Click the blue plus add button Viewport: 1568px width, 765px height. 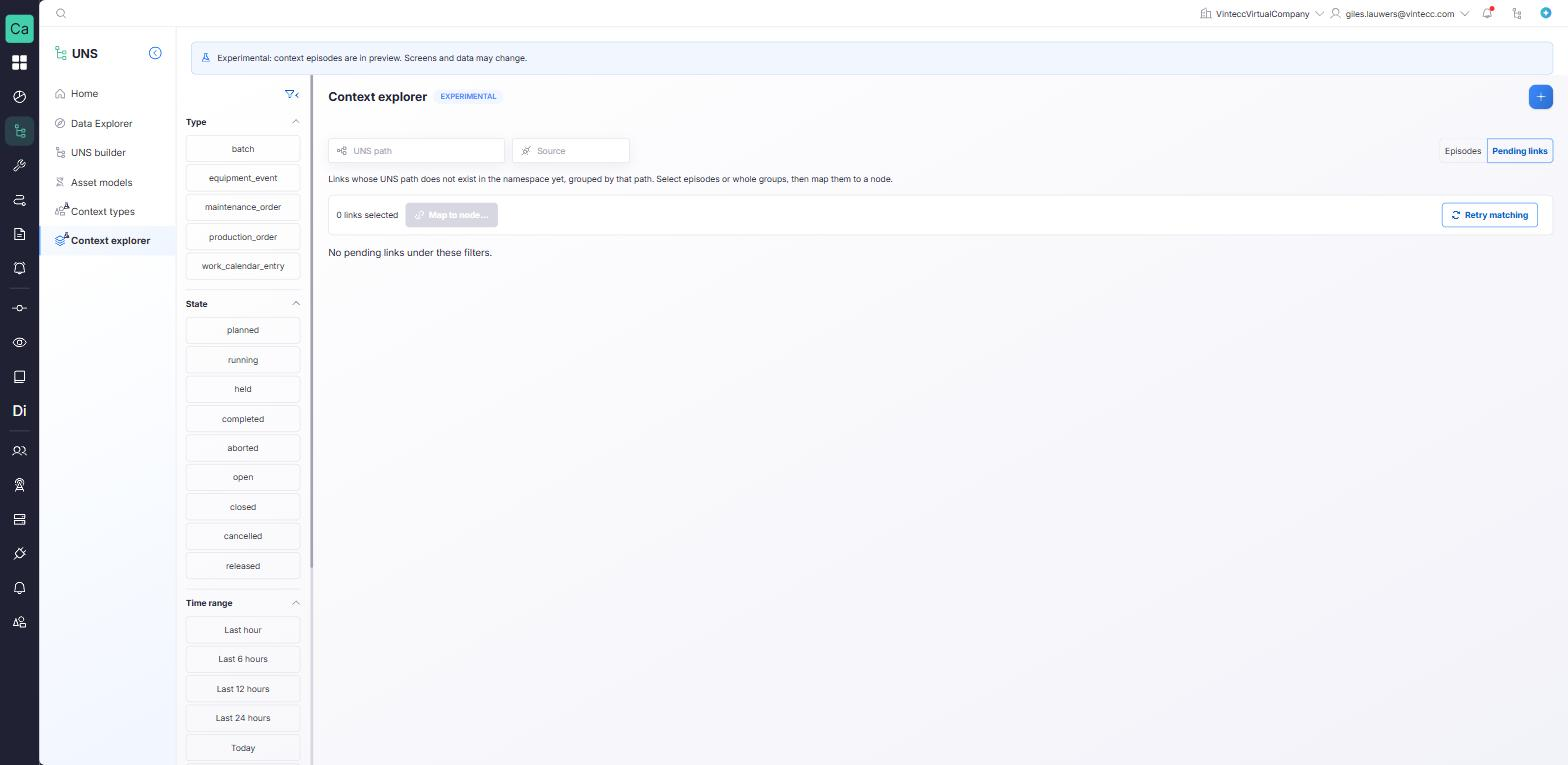tap(1541, 97)
